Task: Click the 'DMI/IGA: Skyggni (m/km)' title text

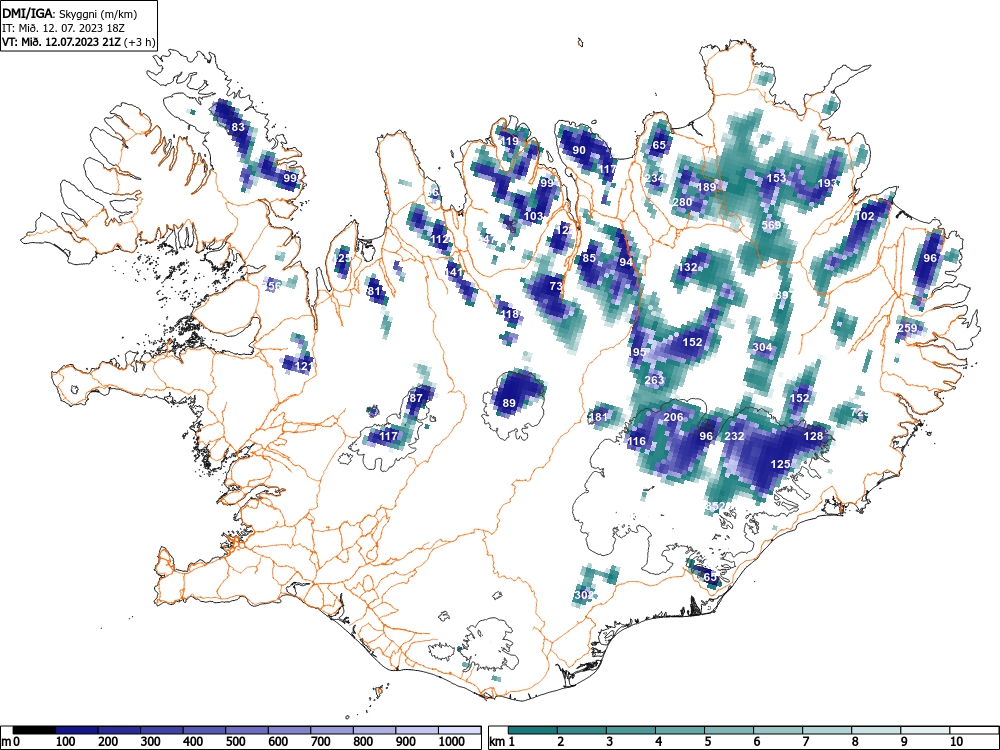Action: 70,13
